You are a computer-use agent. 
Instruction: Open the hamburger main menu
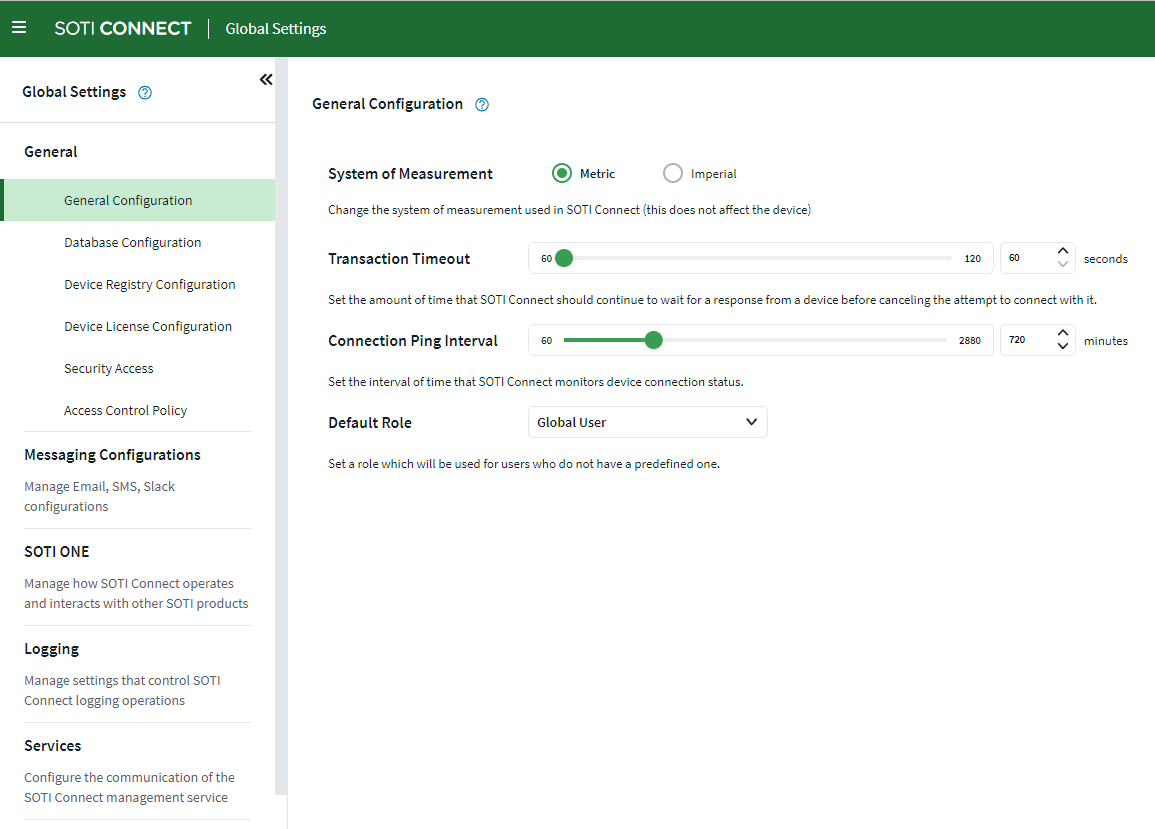[x=19, y=28]
